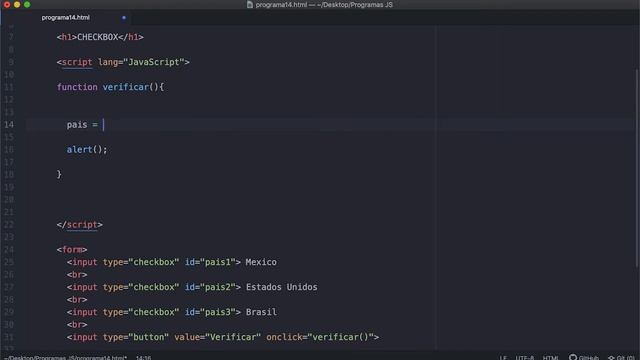
Task: Click 'CHECKBOX' heading text on line 7
Action: (98, 37)
